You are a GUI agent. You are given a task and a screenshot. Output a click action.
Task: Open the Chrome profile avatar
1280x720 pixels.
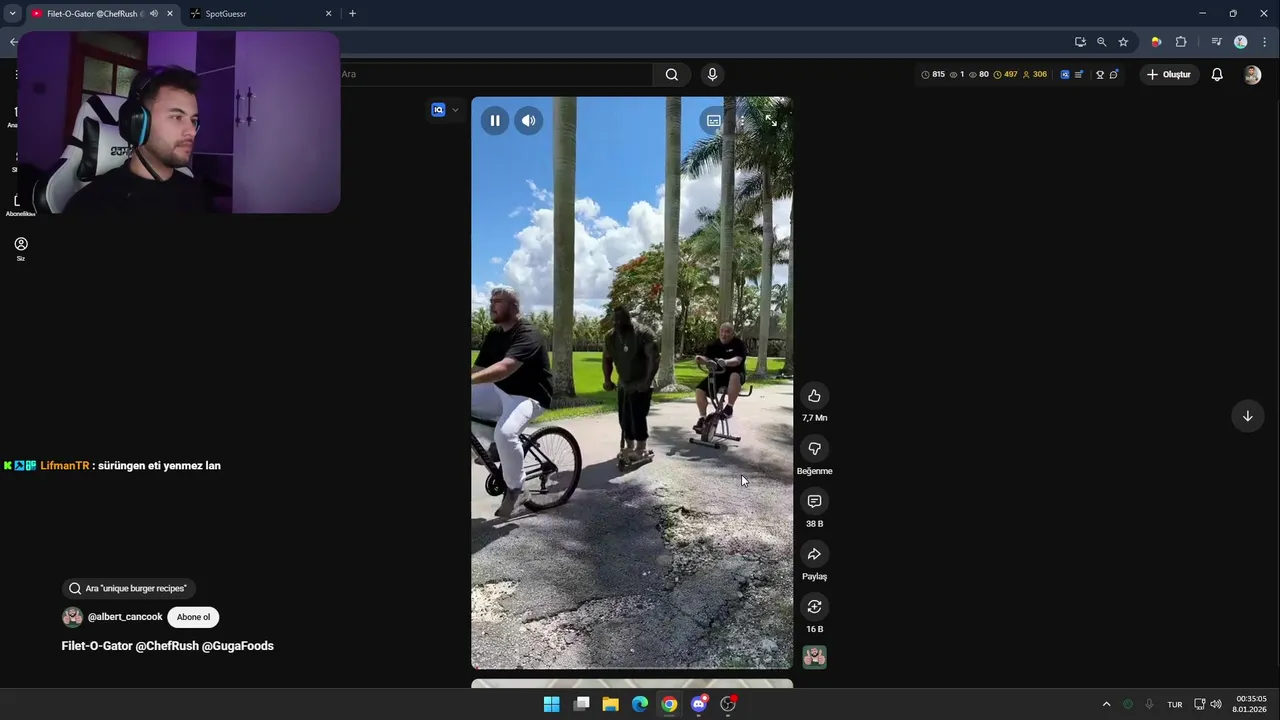tap(1241, 42)
